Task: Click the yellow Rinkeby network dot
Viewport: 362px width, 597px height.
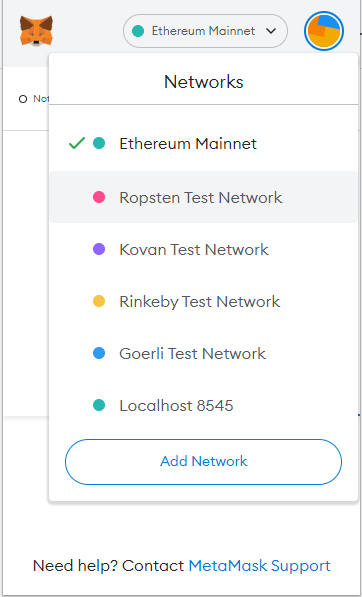Action: (99, 302)
